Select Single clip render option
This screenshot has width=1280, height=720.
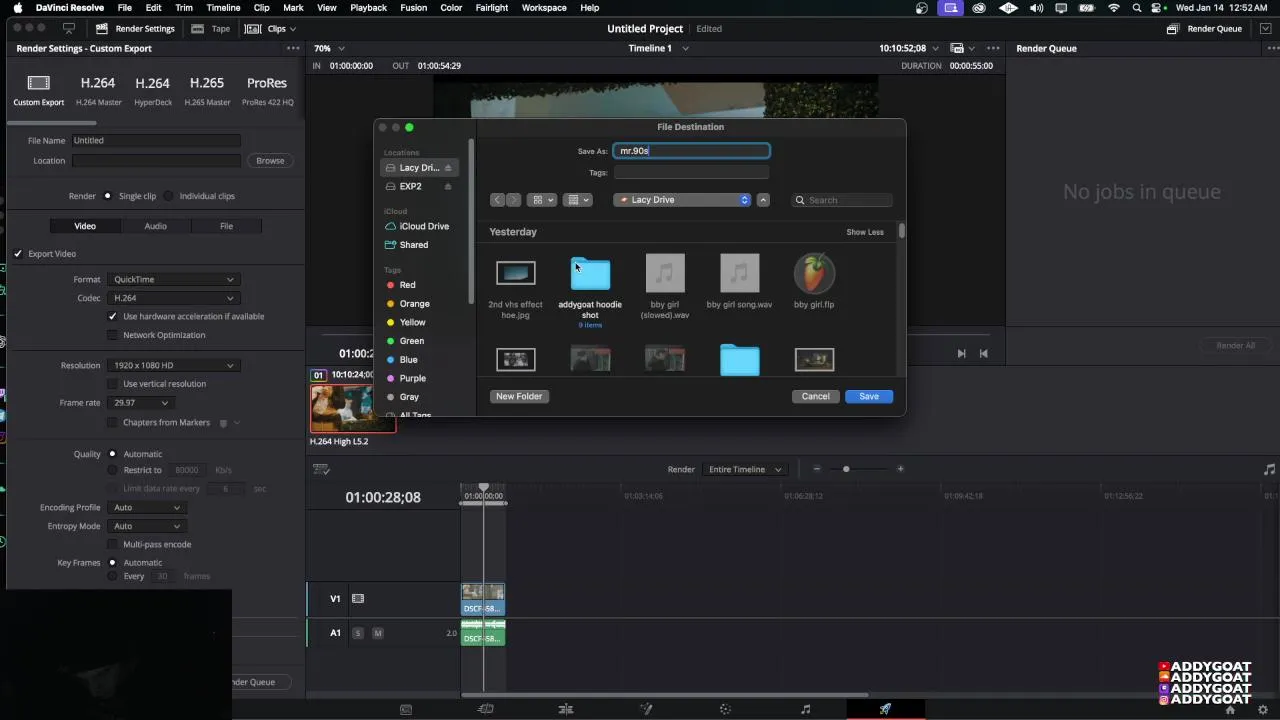point(108,197)
